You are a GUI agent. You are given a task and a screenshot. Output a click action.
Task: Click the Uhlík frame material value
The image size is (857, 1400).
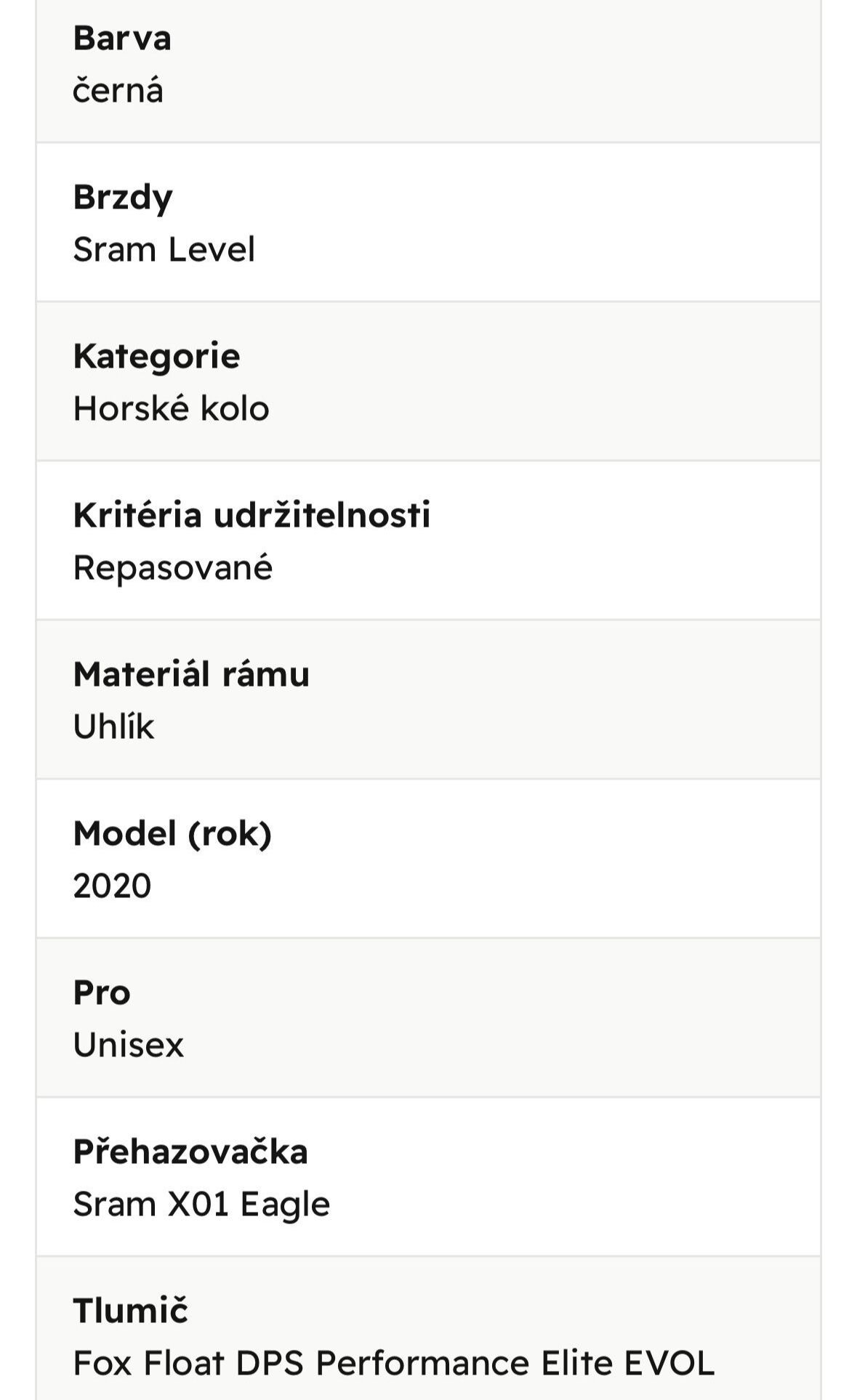[x=114, y=727]
